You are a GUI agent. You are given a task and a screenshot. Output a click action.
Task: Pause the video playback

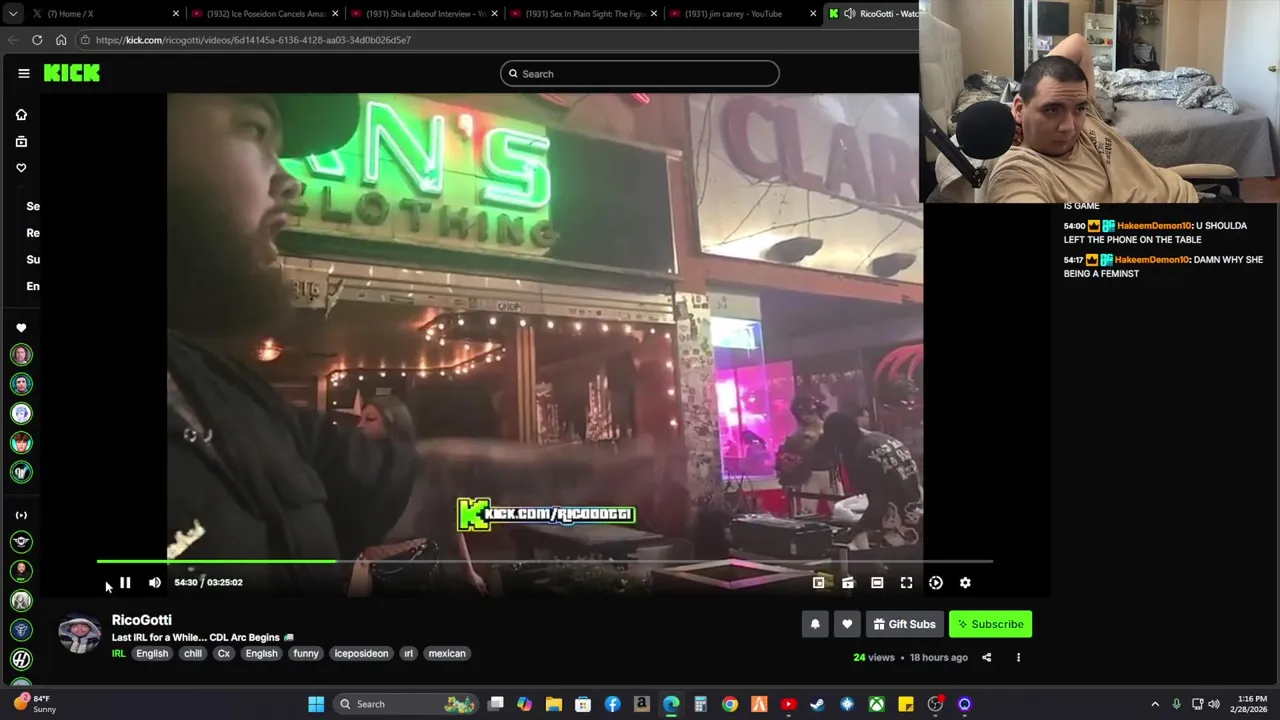(x=125, y=582)
